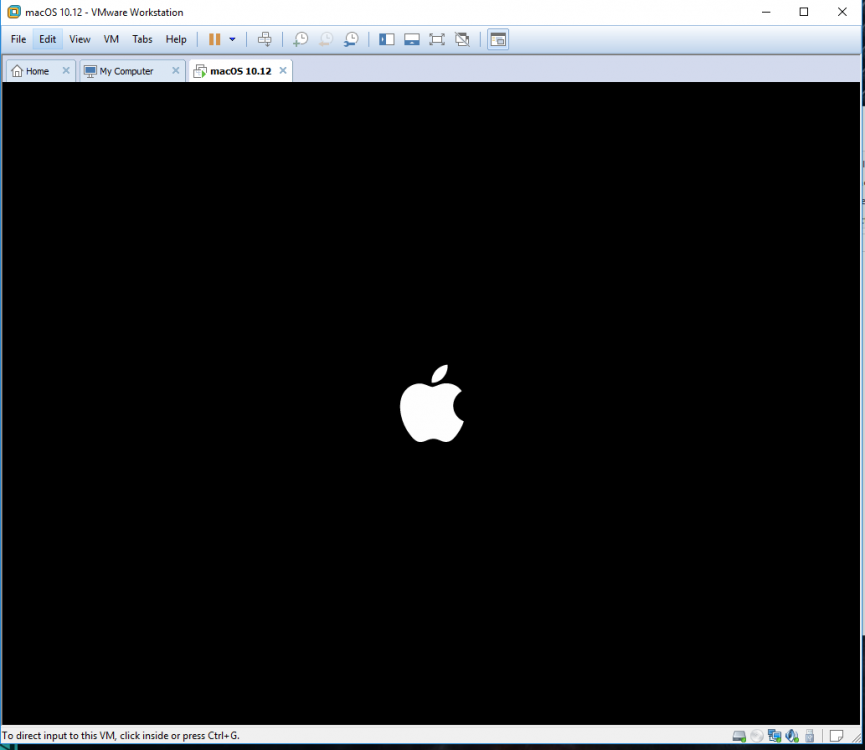865x750 pixels.
Task: Open the power options dropdown arrow
Action: click(x=232, y=39)
